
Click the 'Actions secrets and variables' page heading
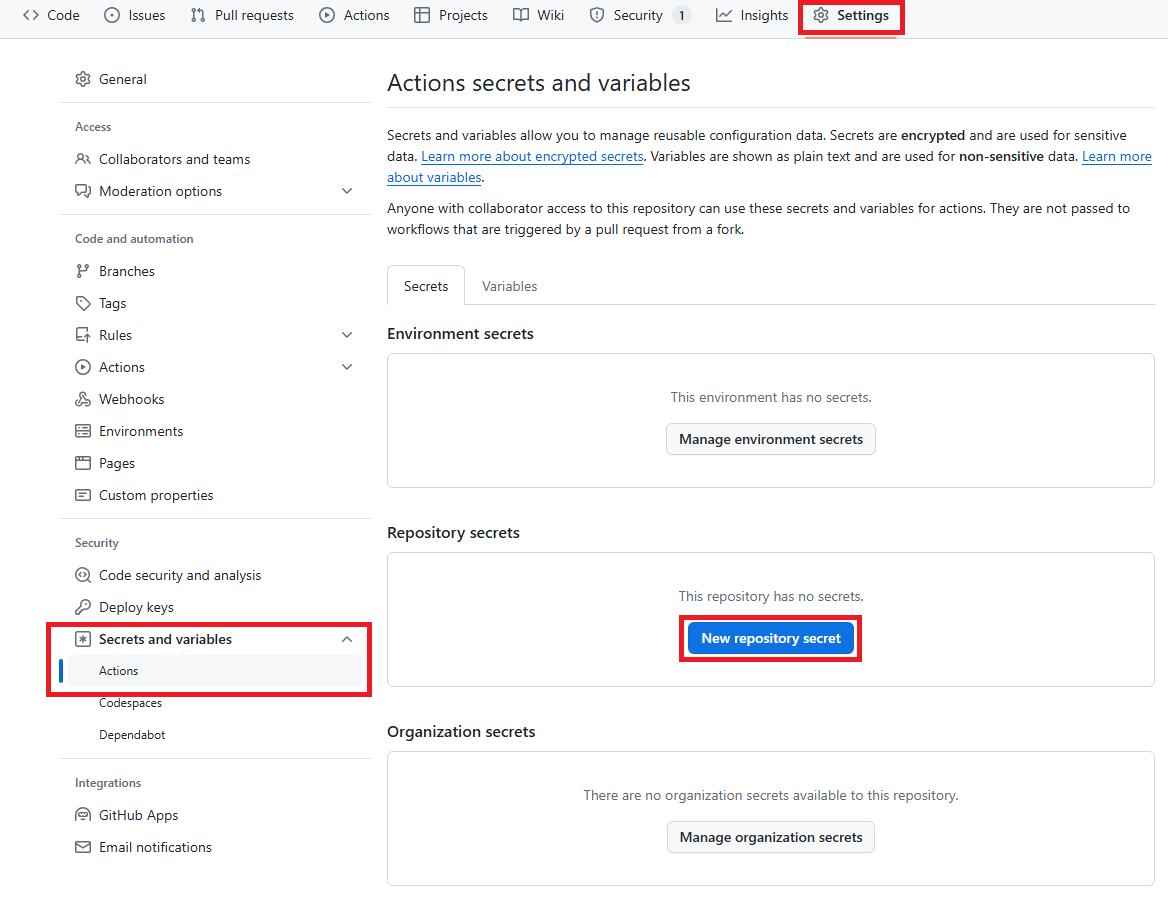click(539, 83)
